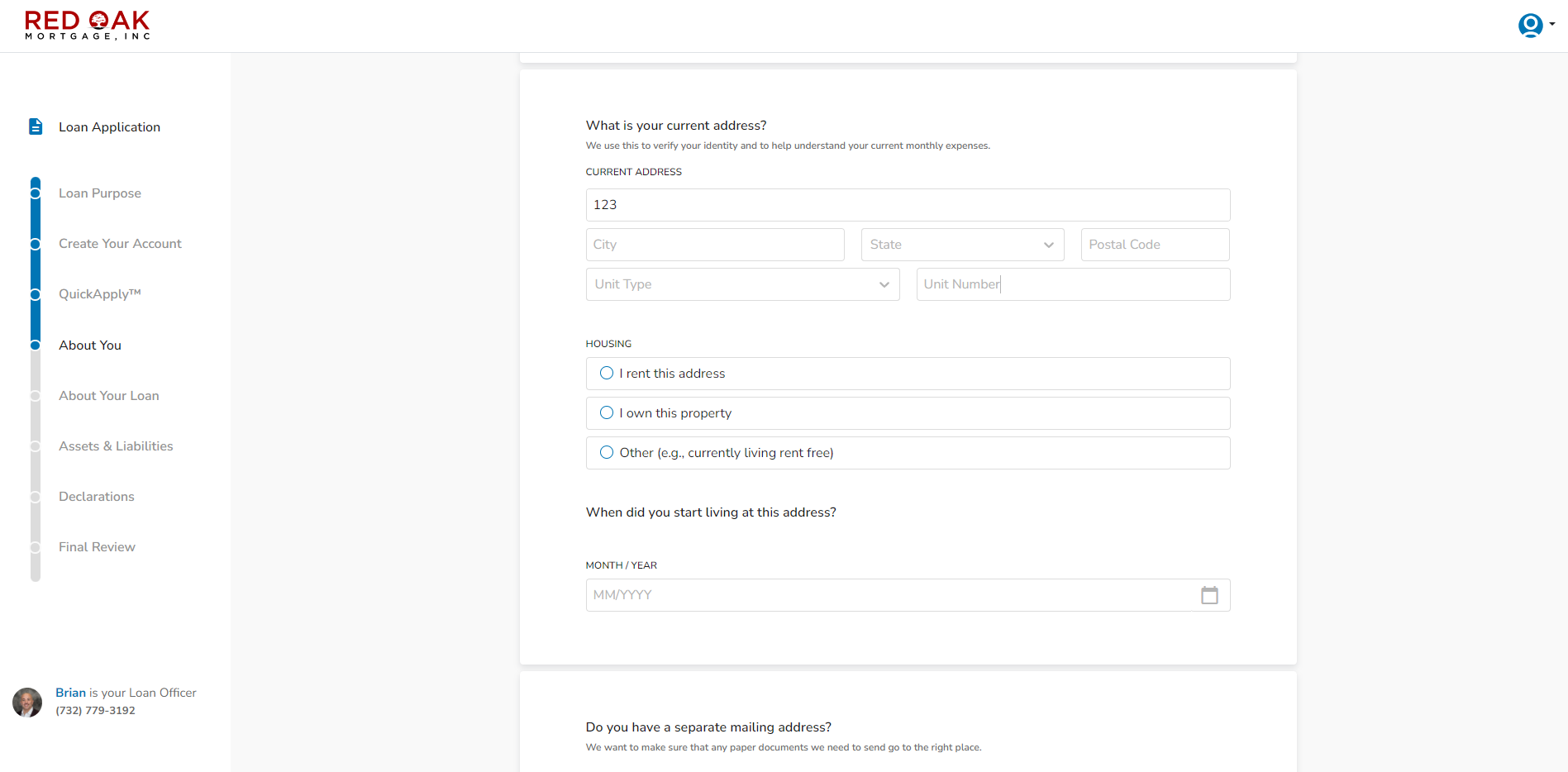
Task: Click the About You progress dot
Action: click(36, 345)
